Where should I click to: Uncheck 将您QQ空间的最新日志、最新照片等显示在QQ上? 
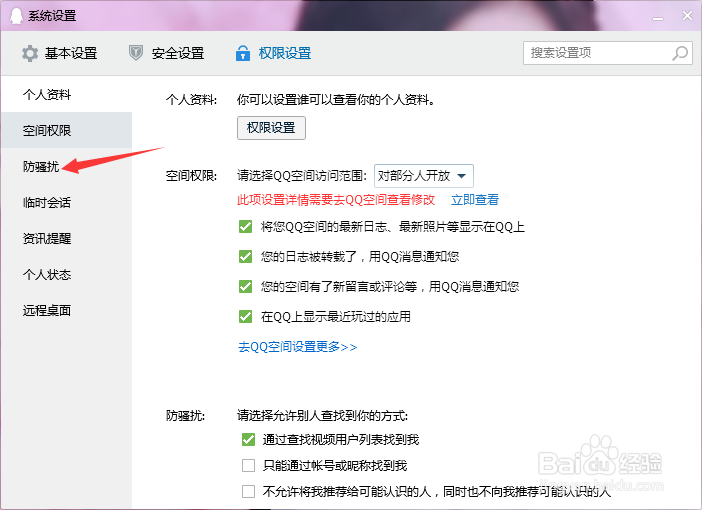tap(245, 227)
